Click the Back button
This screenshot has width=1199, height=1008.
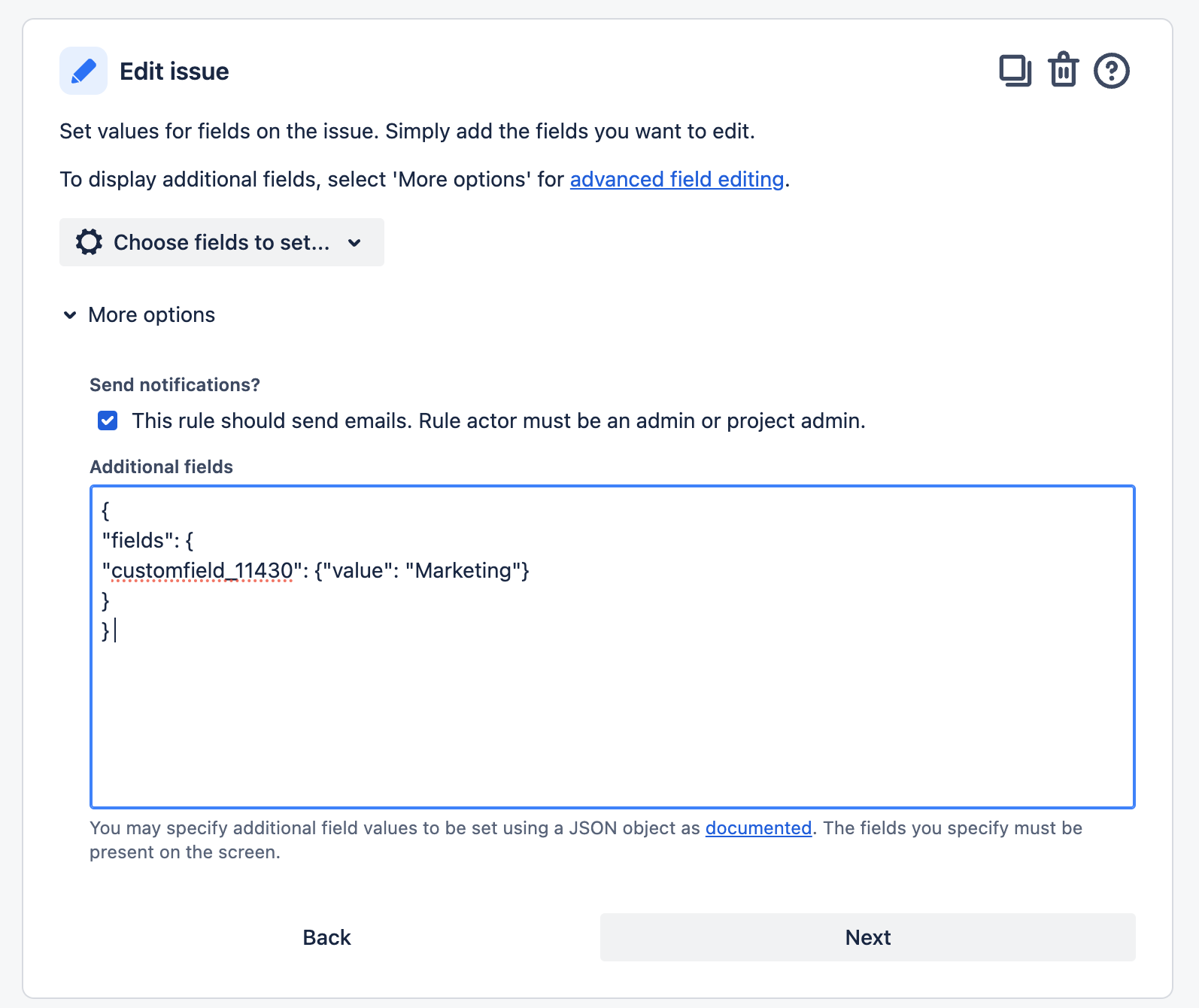pyautogui.click(x=326, y=937)
